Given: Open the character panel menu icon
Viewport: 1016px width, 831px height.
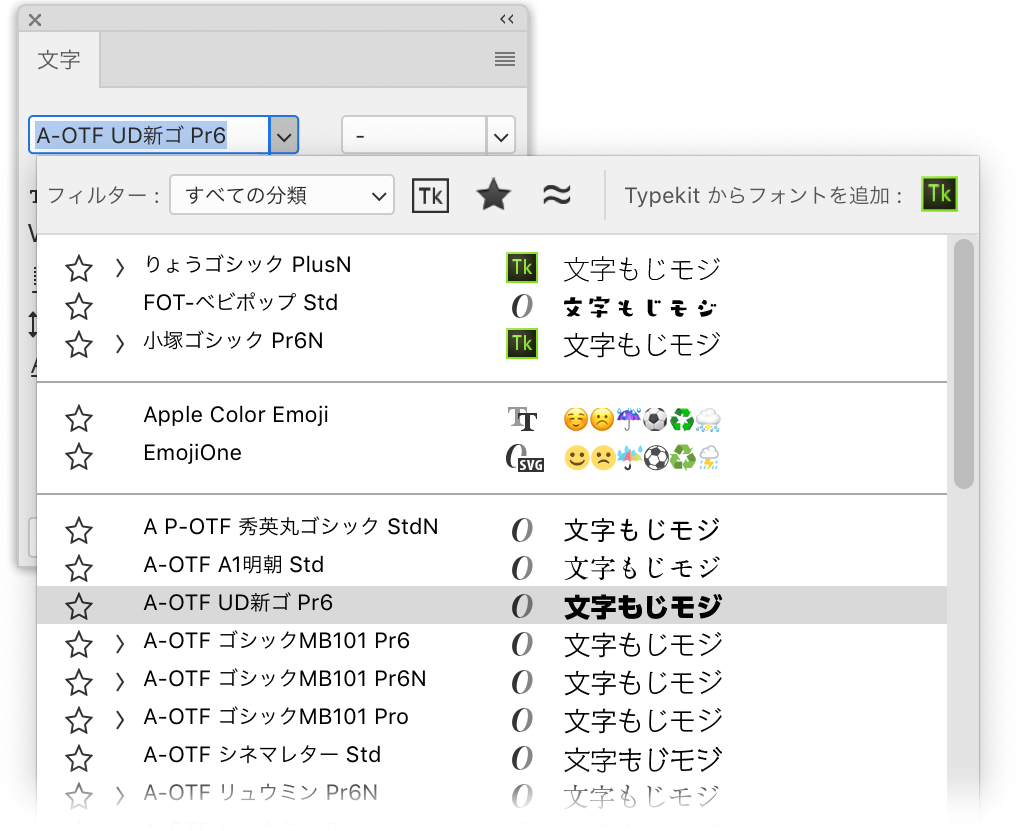Looking at the screenshot, I should (505, 59).
